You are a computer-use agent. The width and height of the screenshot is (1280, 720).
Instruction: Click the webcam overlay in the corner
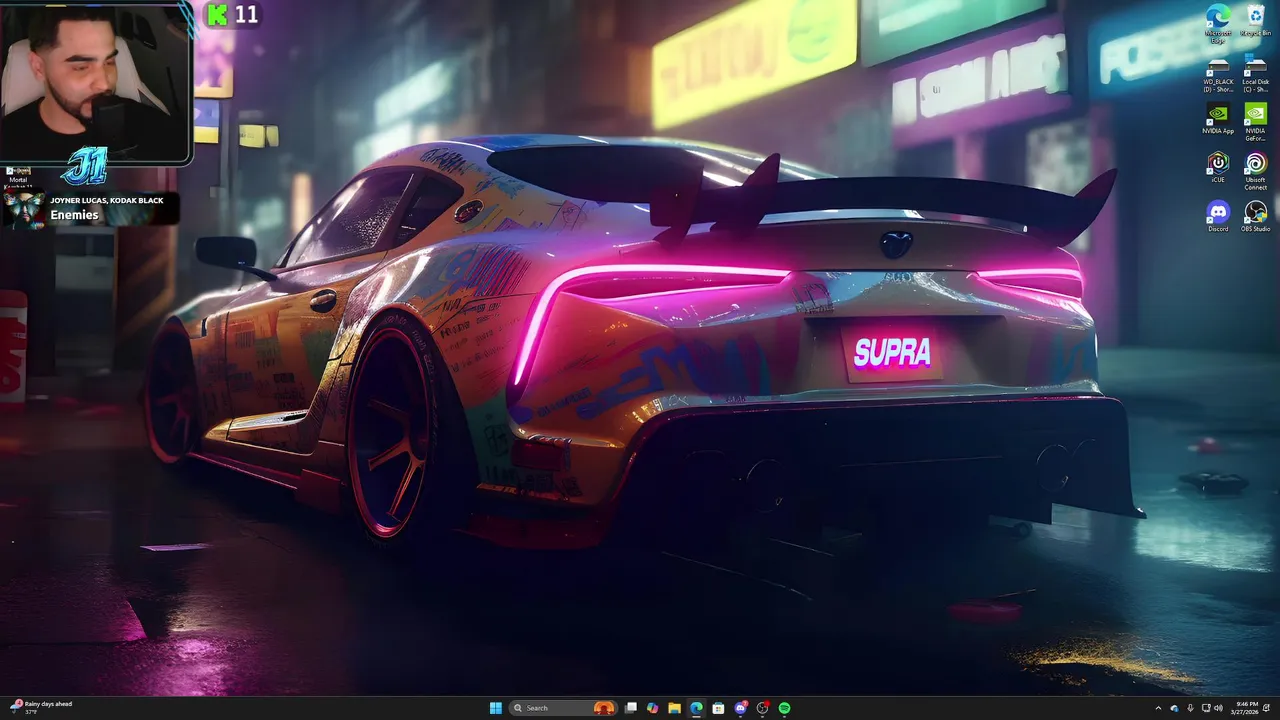point(95,82)
